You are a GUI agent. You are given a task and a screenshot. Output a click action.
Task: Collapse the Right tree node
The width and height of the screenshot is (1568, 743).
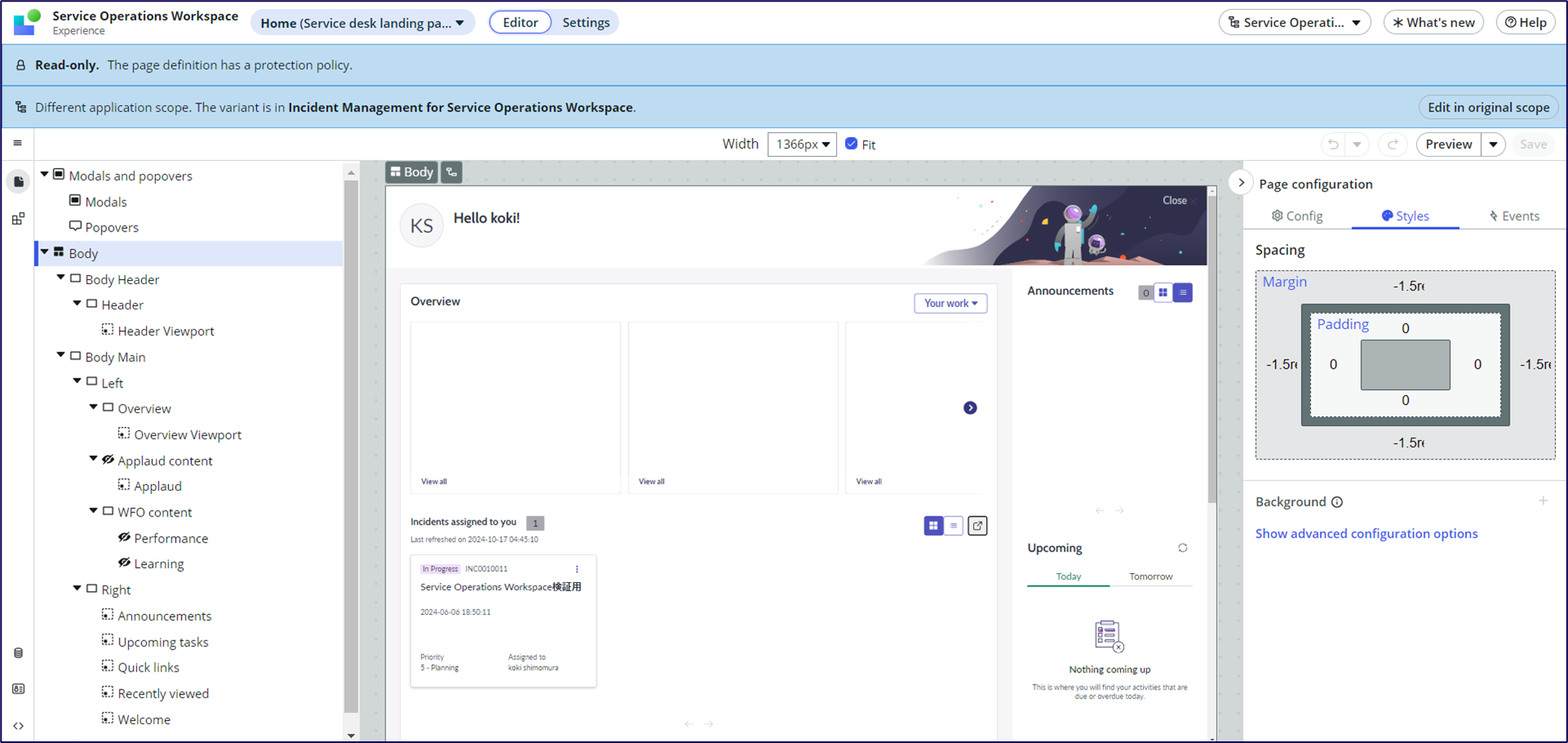tap(77, 589)
